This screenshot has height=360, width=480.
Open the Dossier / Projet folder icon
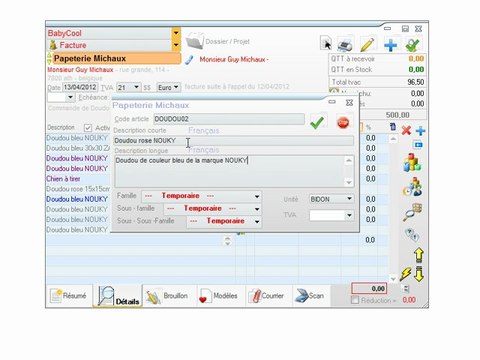coord(195,41)
